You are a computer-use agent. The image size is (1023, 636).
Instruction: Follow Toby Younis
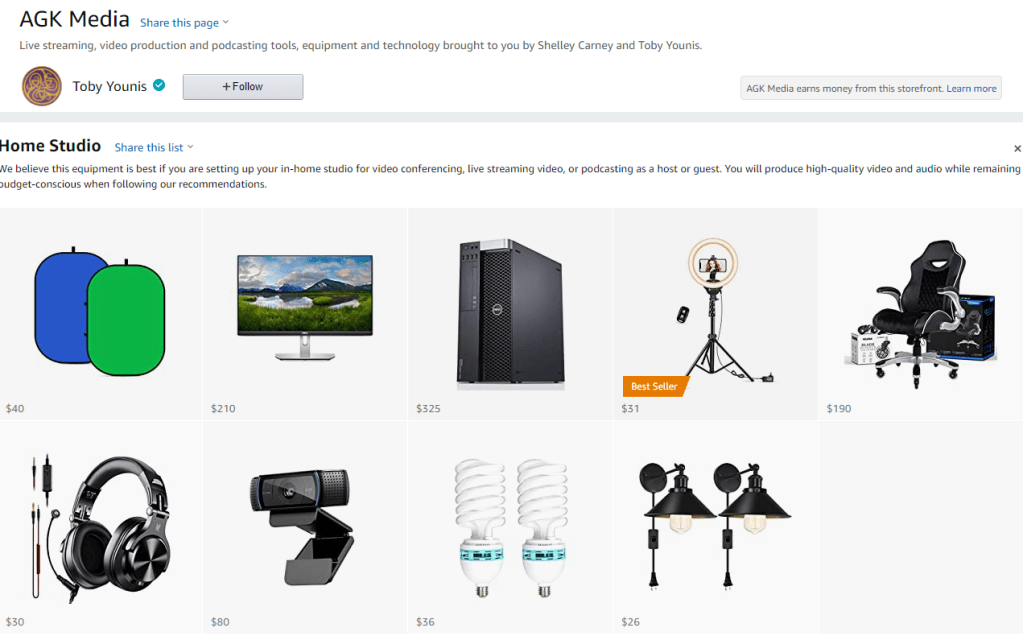(x=243, y=87)
